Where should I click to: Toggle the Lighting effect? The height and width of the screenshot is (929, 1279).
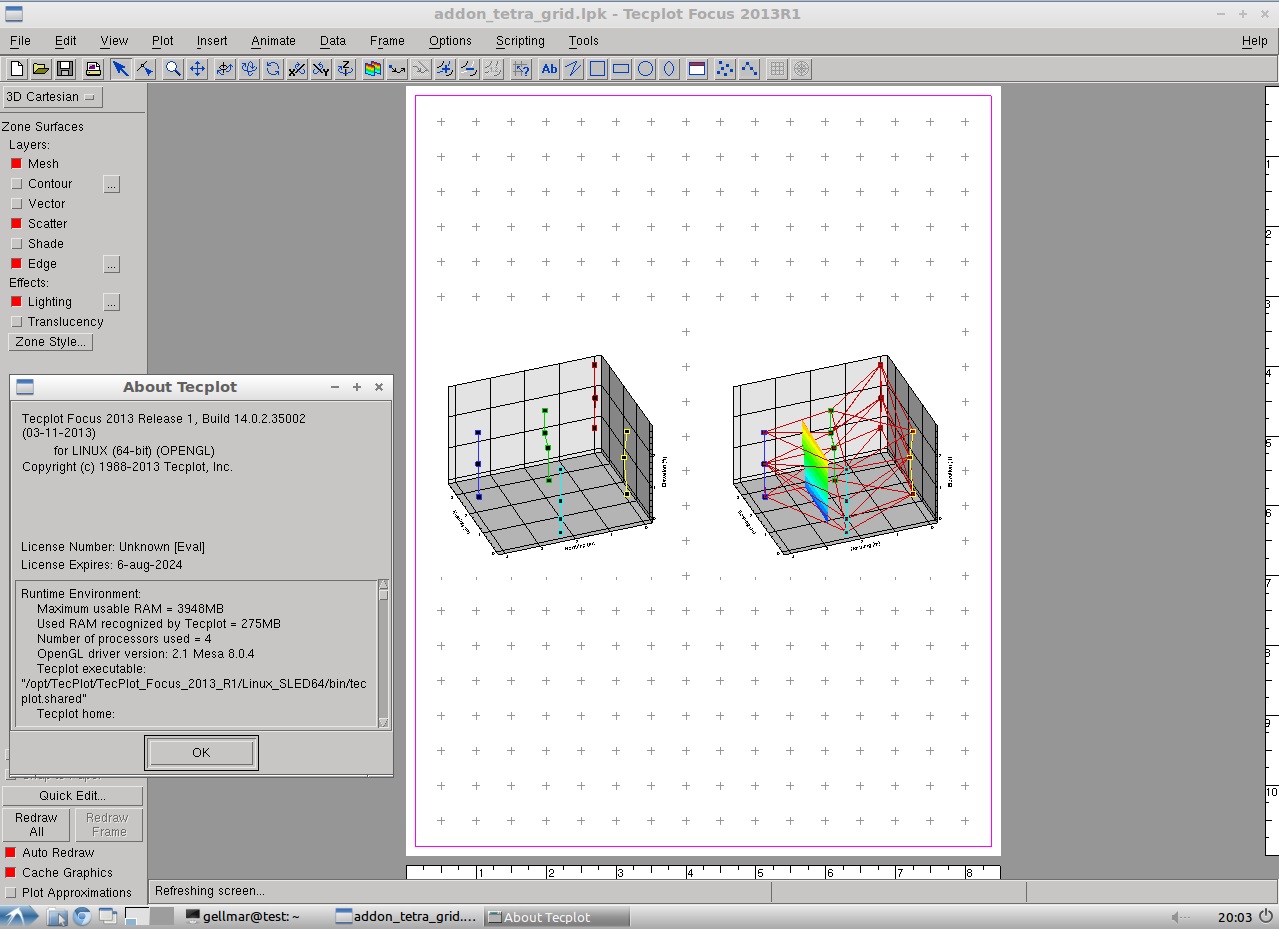(x=16, y=302)
